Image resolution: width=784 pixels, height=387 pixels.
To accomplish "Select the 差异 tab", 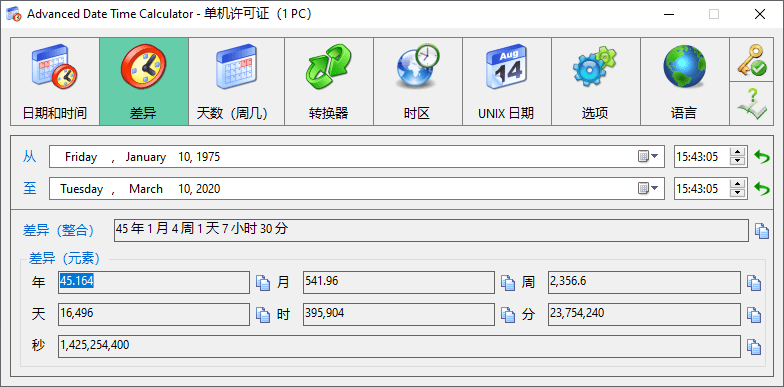I will (144, 82).
